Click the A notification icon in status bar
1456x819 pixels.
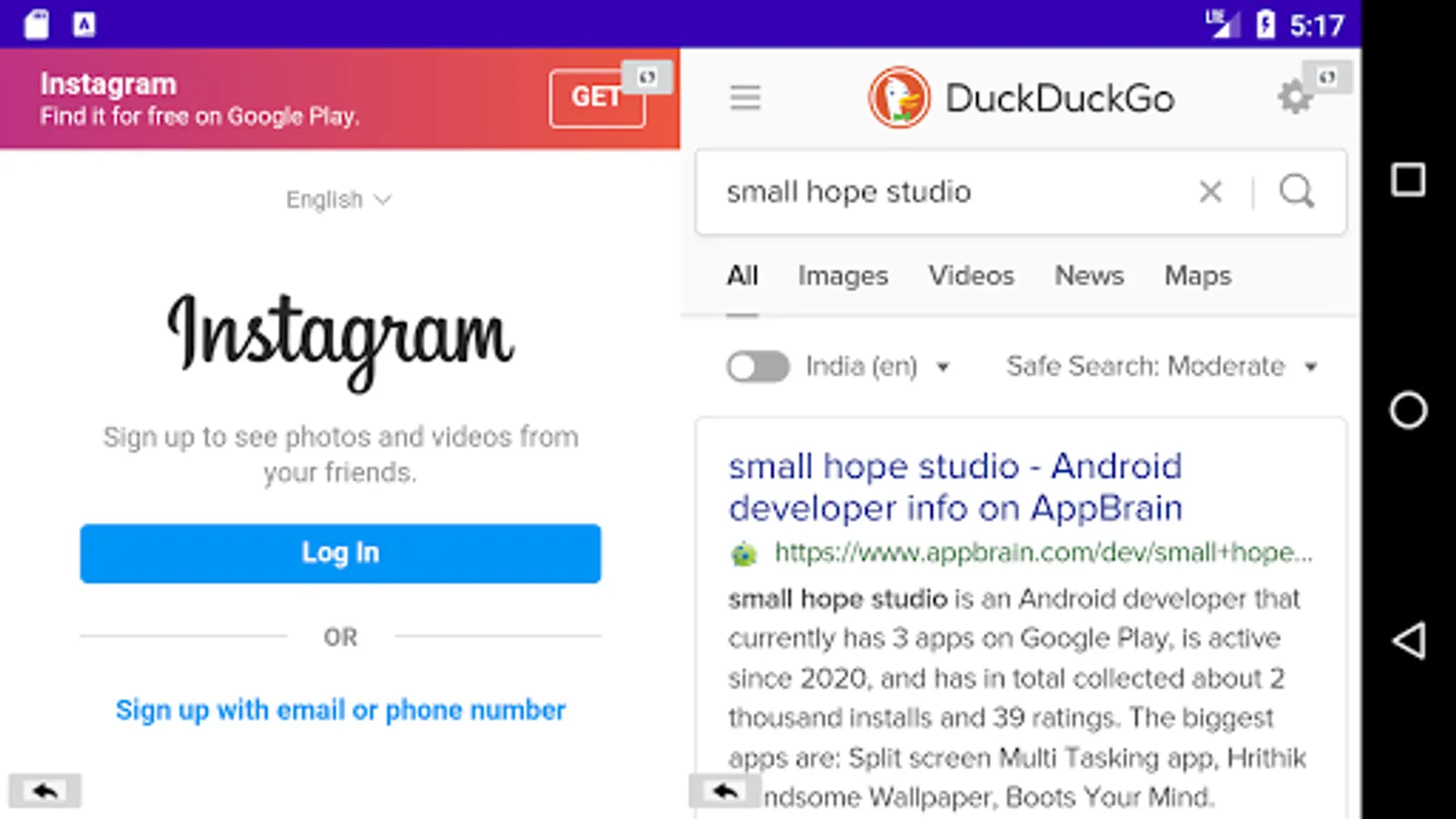(x=84, y=25)
